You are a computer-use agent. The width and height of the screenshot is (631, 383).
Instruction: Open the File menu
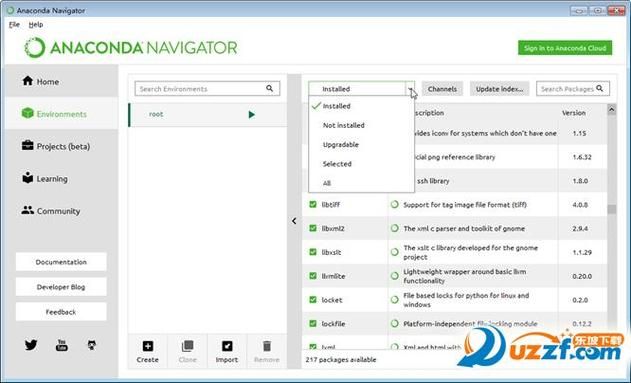(x=14, y=25)
